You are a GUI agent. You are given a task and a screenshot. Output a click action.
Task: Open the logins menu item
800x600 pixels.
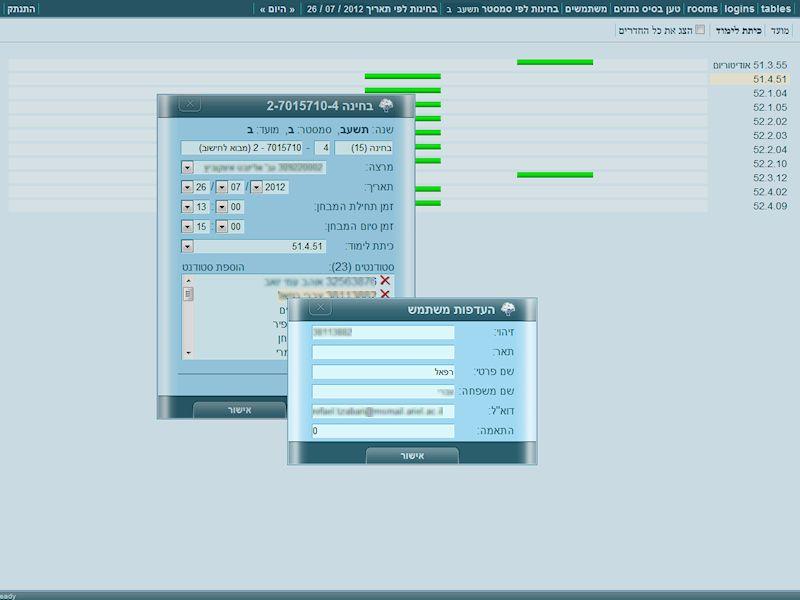[x=739, y=9]
